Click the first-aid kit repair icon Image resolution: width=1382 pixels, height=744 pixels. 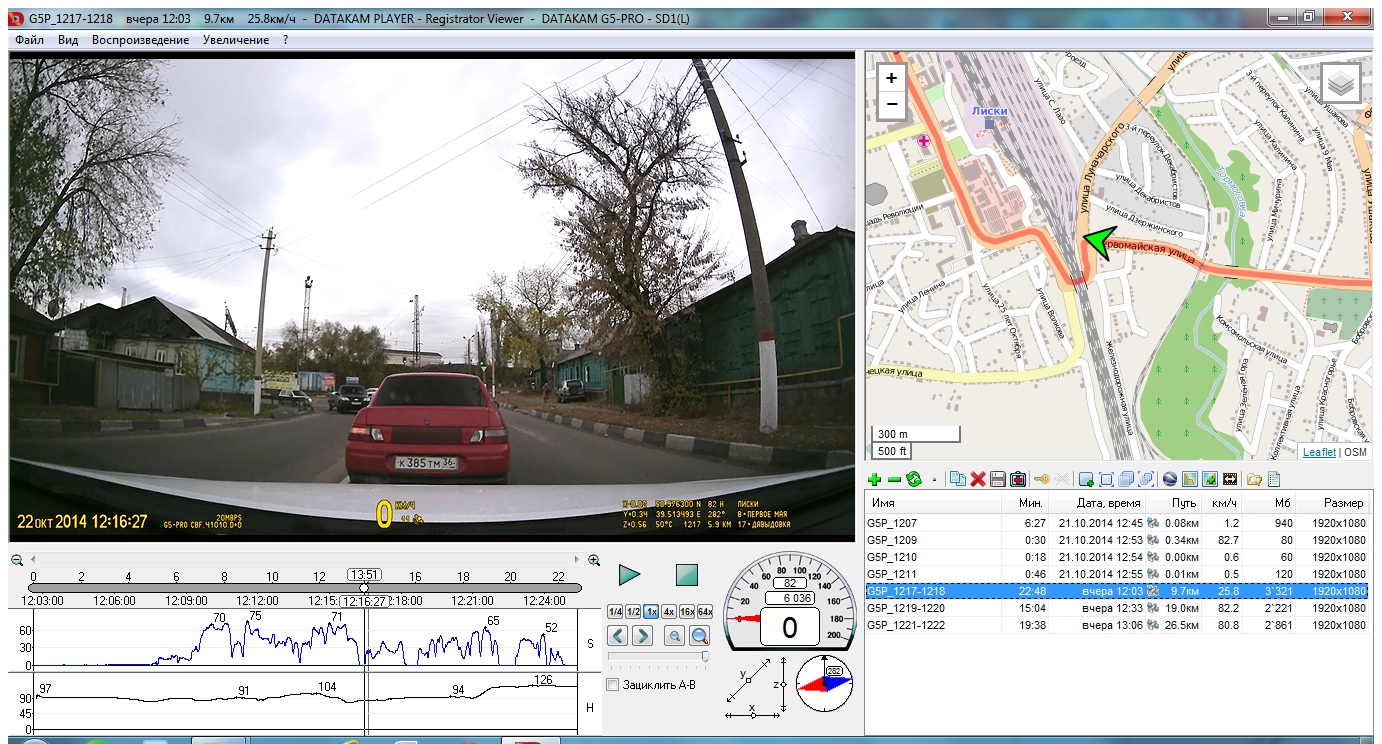point(1018,480)
